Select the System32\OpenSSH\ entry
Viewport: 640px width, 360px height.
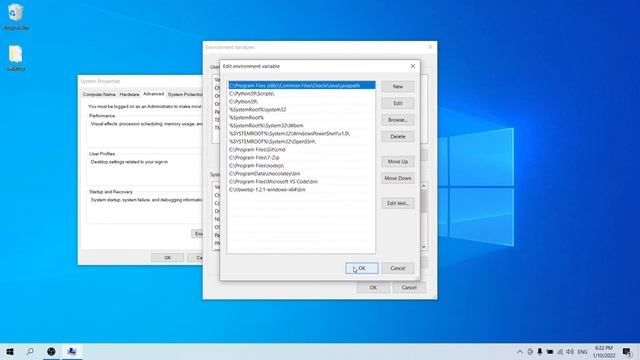click(301, 142)
